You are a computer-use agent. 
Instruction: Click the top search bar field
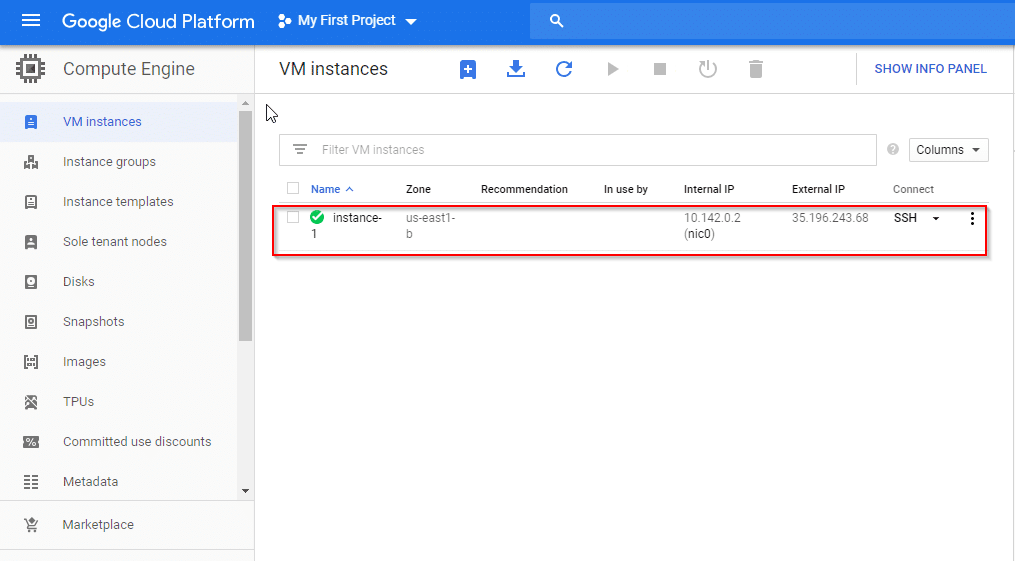[x=772, y=21]
